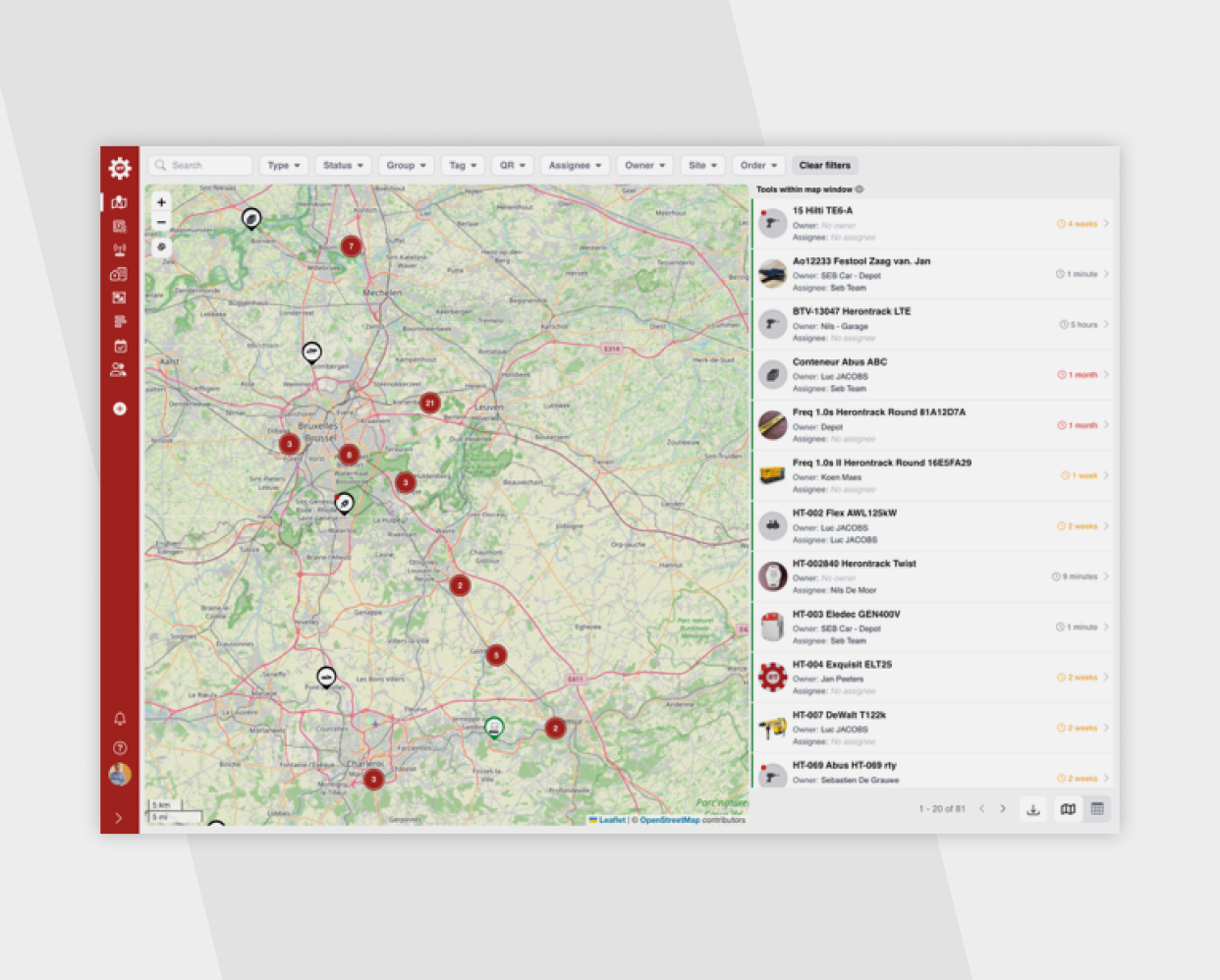Open the BTV-13047 Herontrack LTE row
Viewport: 1220px width, 980px height.
[934, 324]
